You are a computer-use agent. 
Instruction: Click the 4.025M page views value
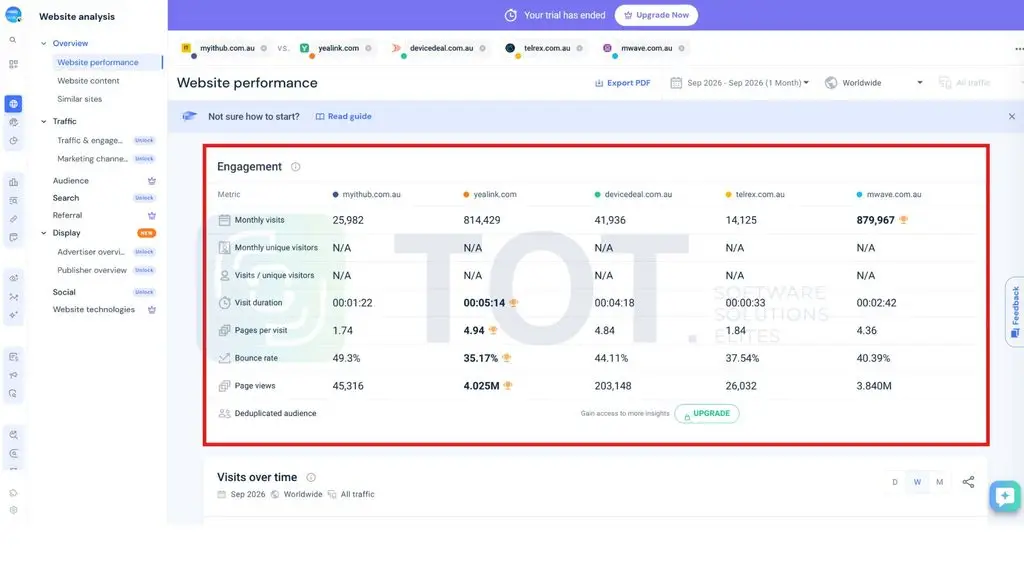point(481,386)
